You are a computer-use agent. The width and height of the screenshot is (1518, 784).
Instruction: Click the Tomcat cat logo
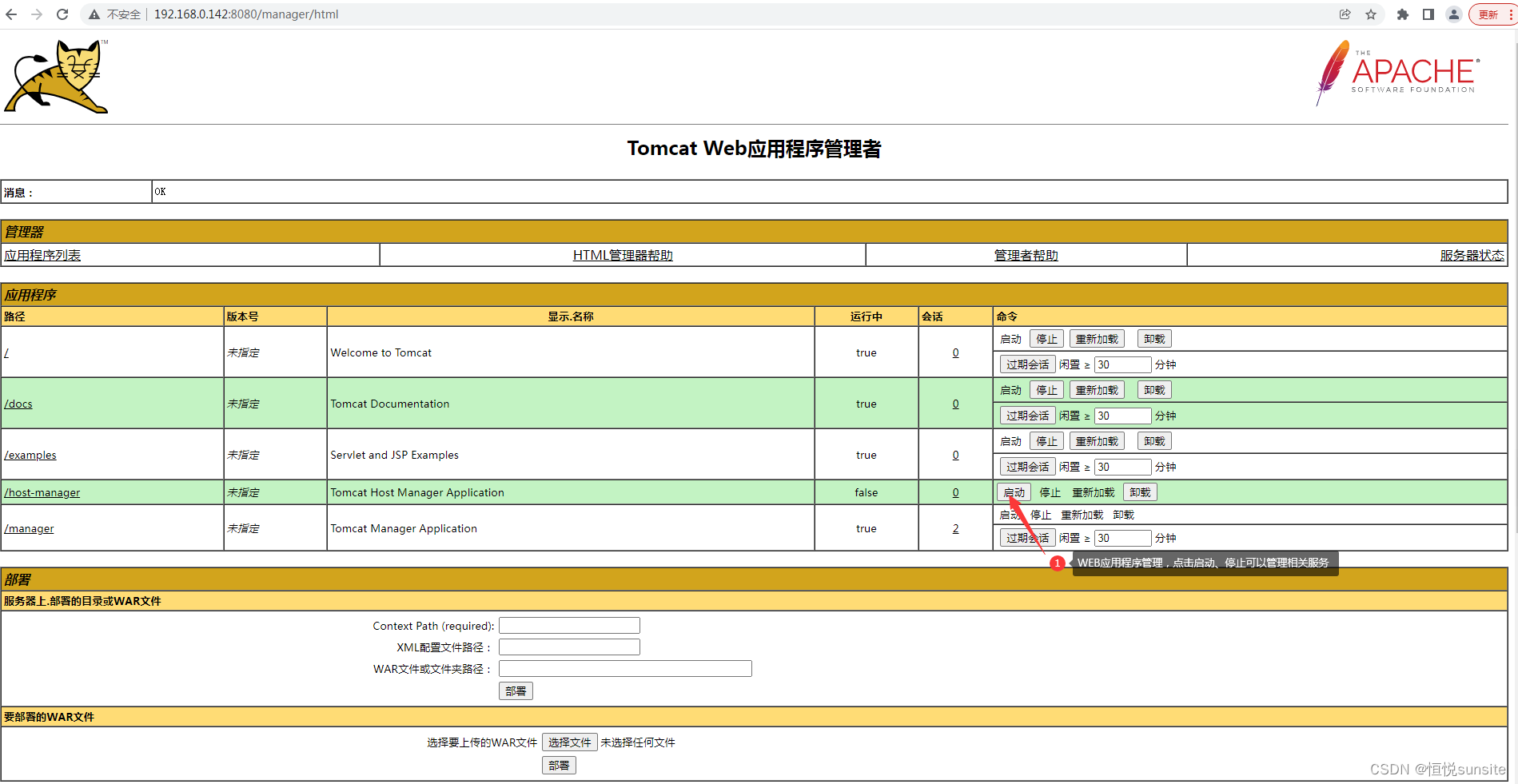coord(56,77)
